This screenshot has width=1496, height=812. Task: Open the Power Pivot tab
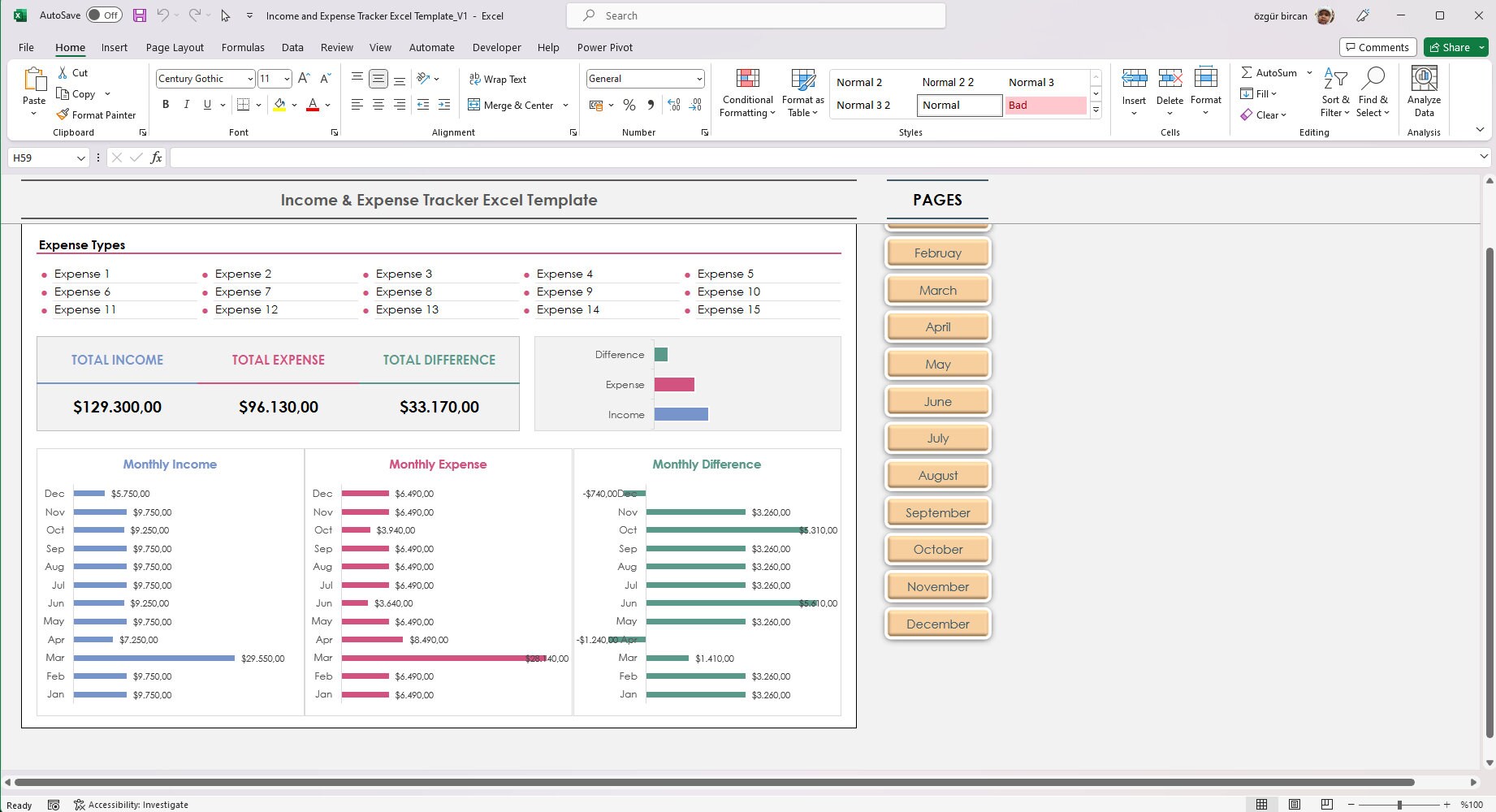pyautogui.click(x=604, y=47)
